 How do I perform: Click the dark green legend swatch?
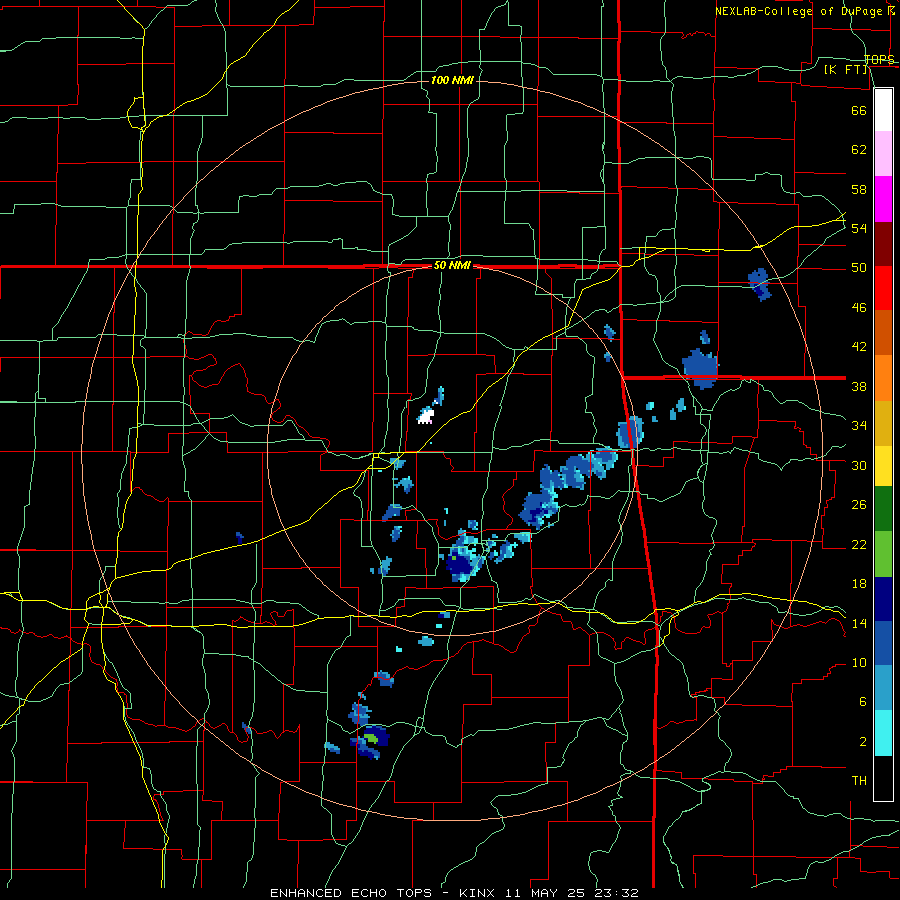[883, 509]
